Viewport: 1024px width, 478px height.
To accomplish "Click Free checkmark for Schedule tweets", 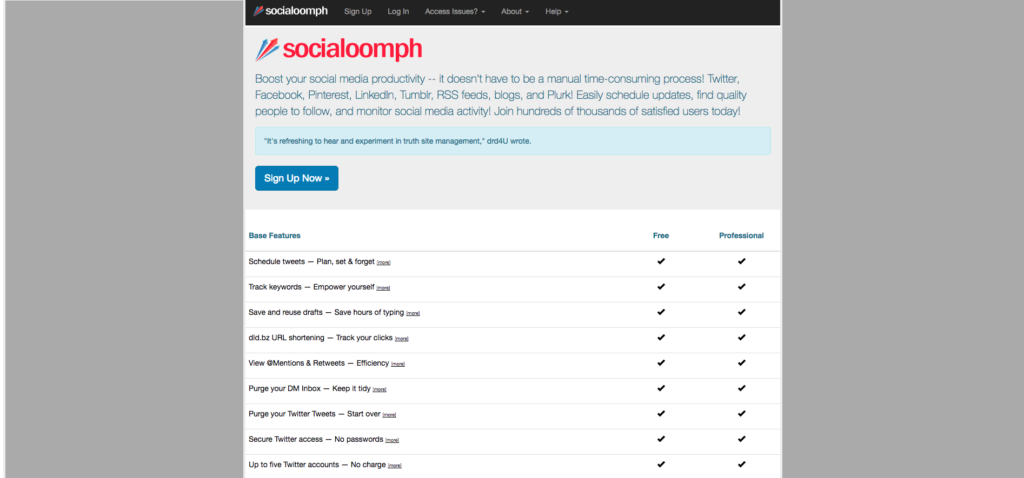I will (x=661, y=261).
